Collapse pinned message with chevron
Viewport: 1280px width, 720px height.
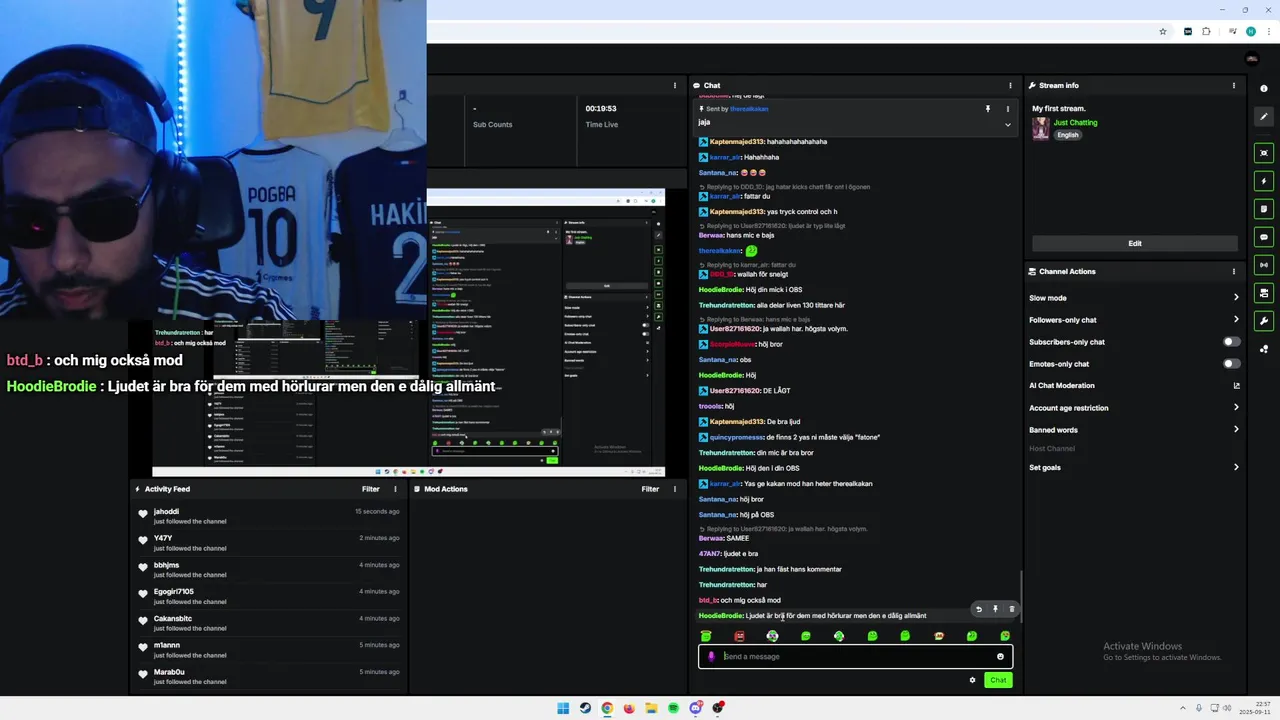[x=1008, y=124]
